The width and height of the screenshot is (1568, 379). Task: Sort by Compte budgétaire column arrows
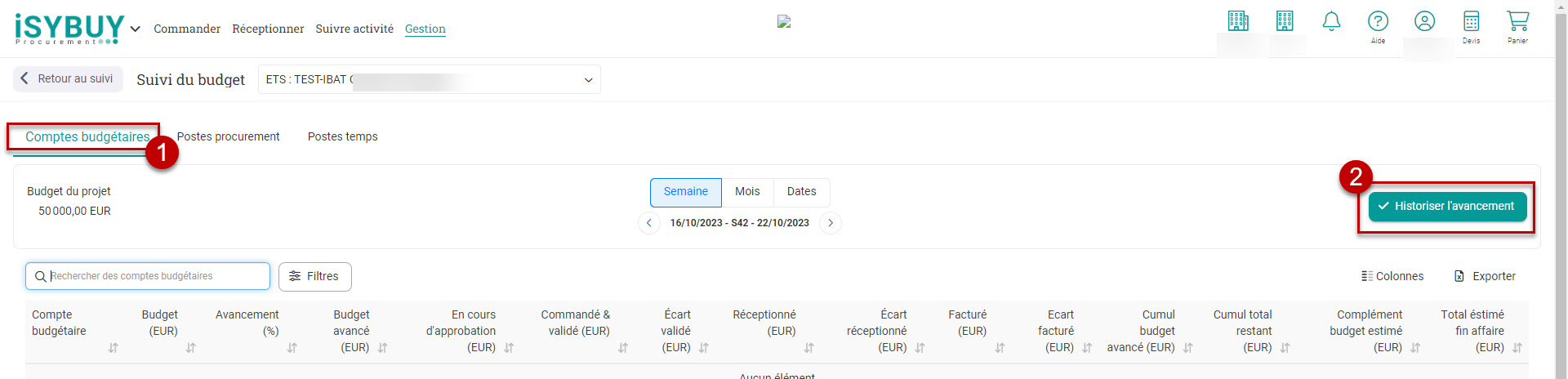(113, 348)
